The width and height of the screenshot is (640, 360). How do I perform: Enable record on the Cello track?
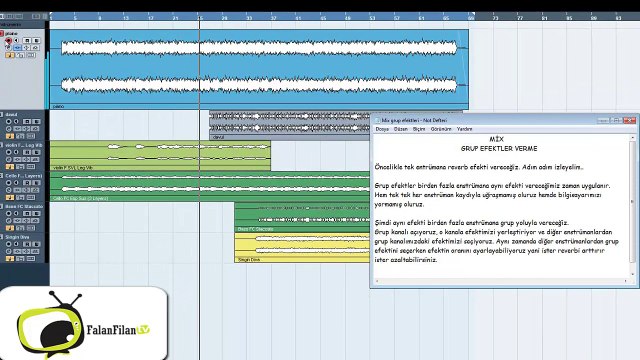click(8, 182)
